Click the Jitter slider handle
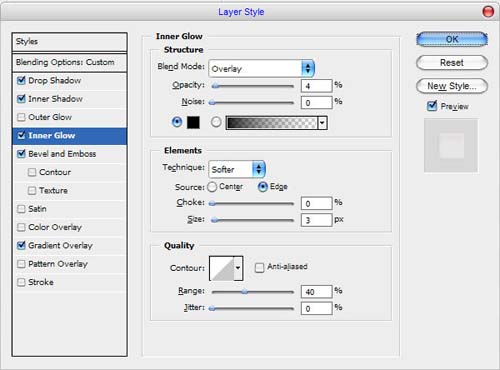500x370 pixels. 212,309
